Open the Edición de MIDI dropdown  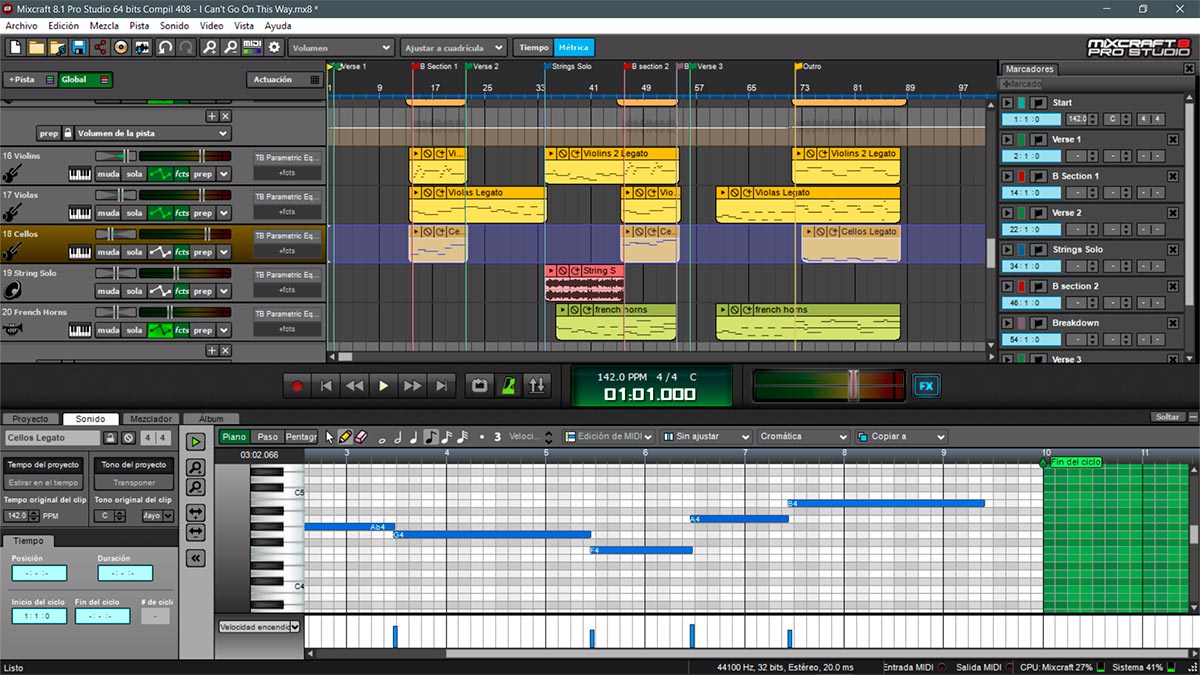click(x=609, y=437)
